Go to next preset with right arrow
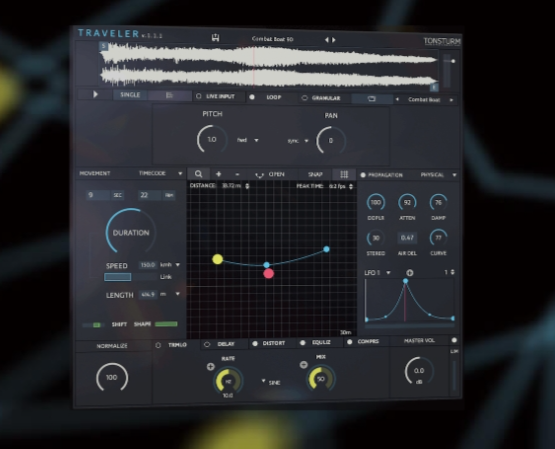555x449 pixels. point(333,40)
